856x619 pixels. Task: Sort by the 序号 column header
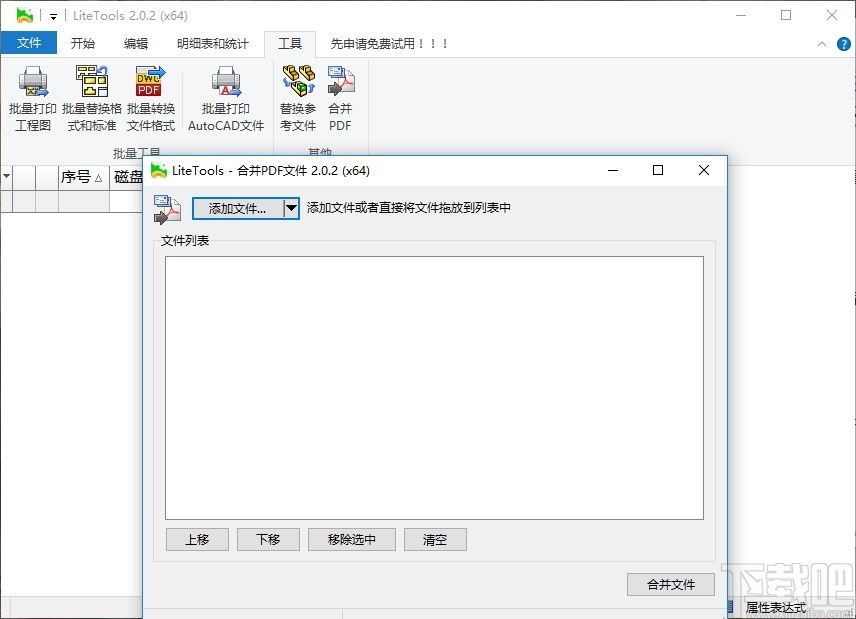[77, 177]
